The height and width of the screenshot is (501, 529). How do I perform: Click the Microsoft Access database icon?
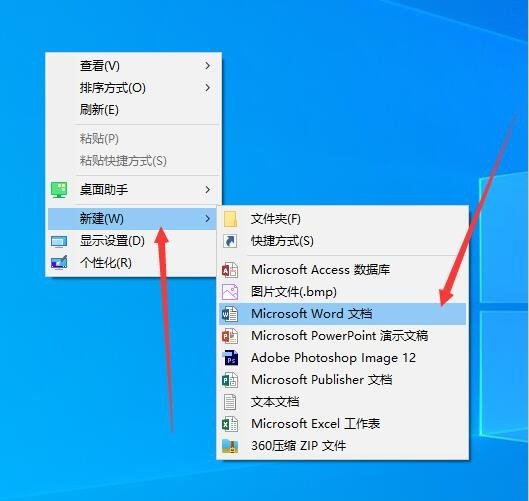tap(230, 270)
